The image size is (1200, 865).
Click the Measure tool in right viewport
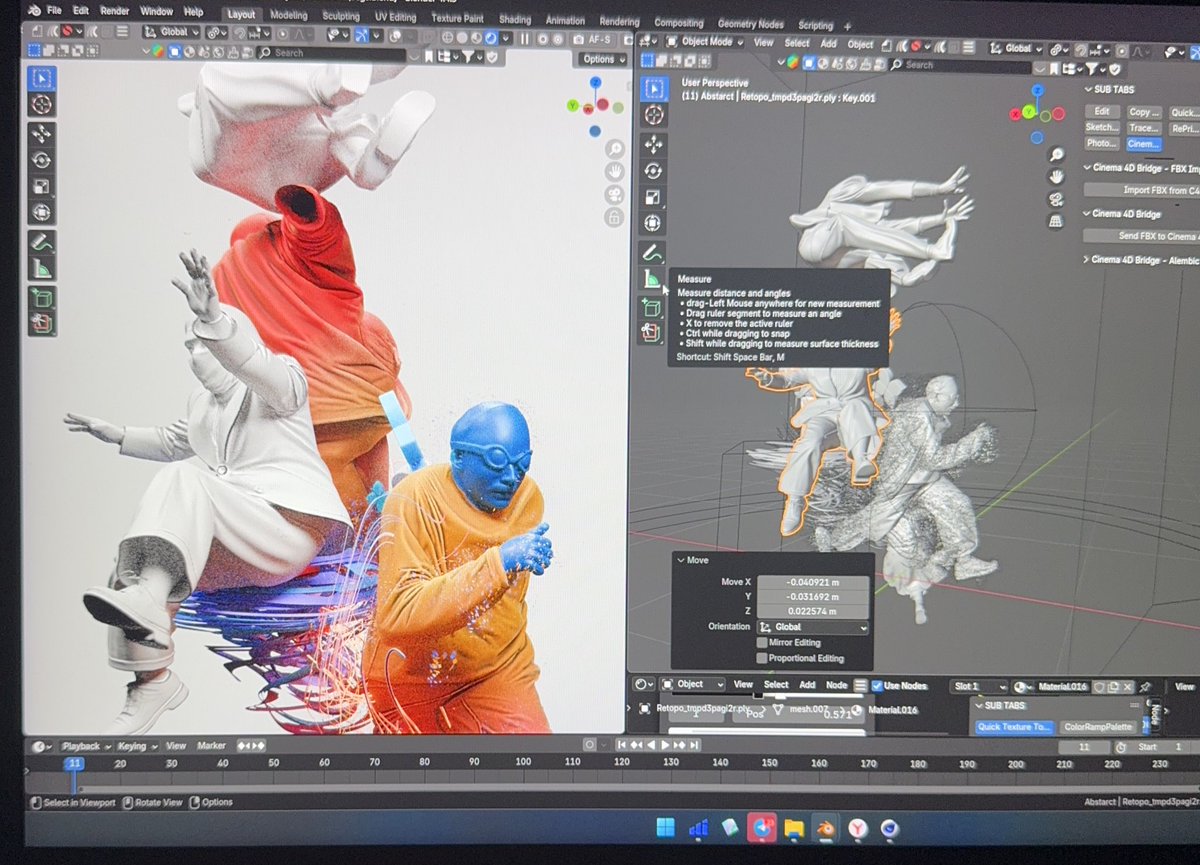652,279
